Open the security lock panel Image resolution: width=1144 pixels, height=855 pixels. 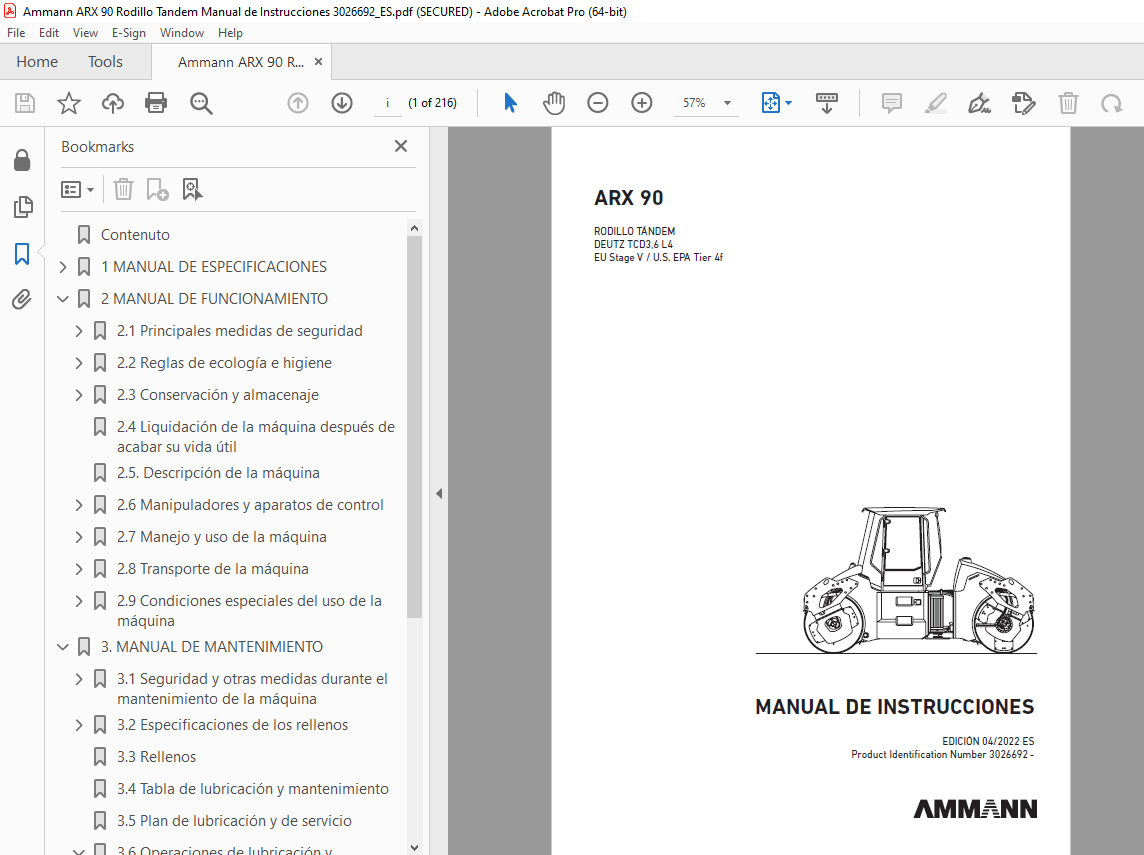[x=22, y=160]
